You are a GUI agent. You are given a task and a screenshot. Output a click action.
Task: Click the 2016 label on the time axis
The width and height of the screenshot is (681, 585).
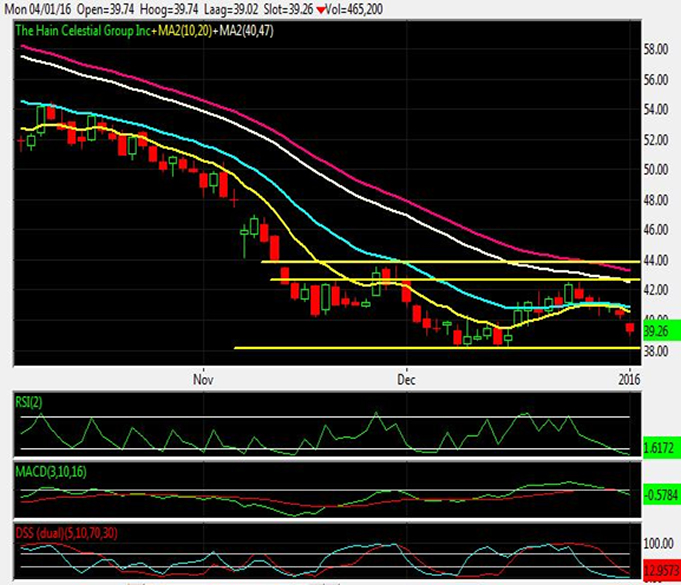click(x=628, y=380)
